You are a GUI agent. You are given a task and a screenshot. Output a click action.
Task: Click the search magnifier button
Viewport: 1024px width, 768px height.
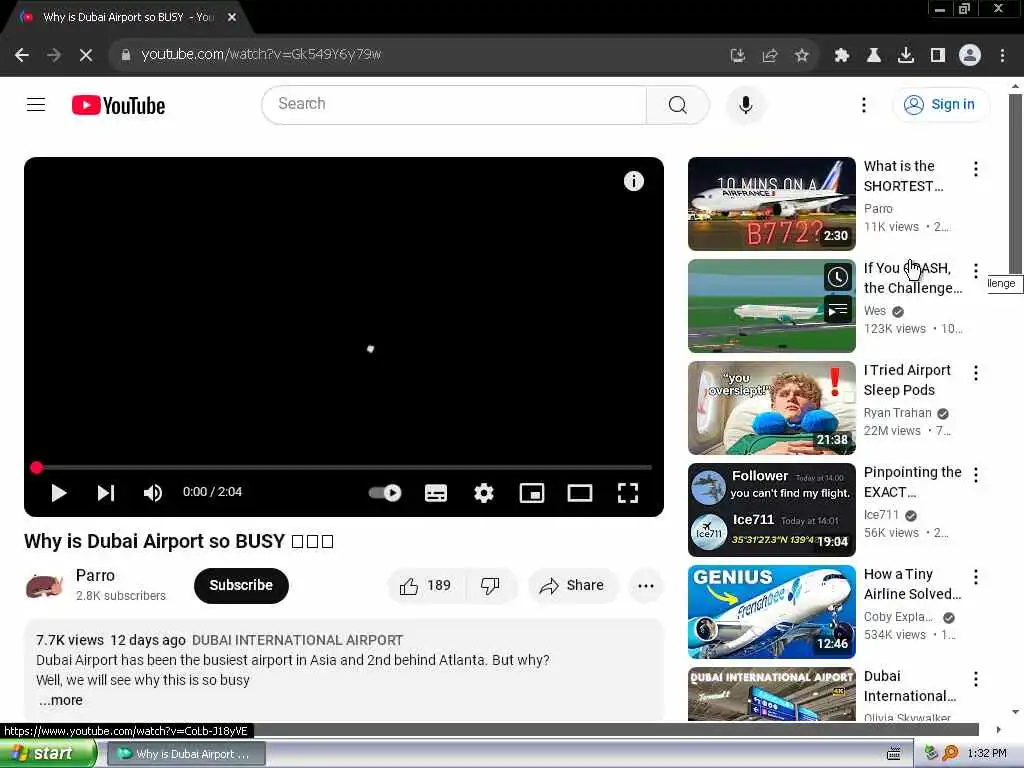(677, 104)
